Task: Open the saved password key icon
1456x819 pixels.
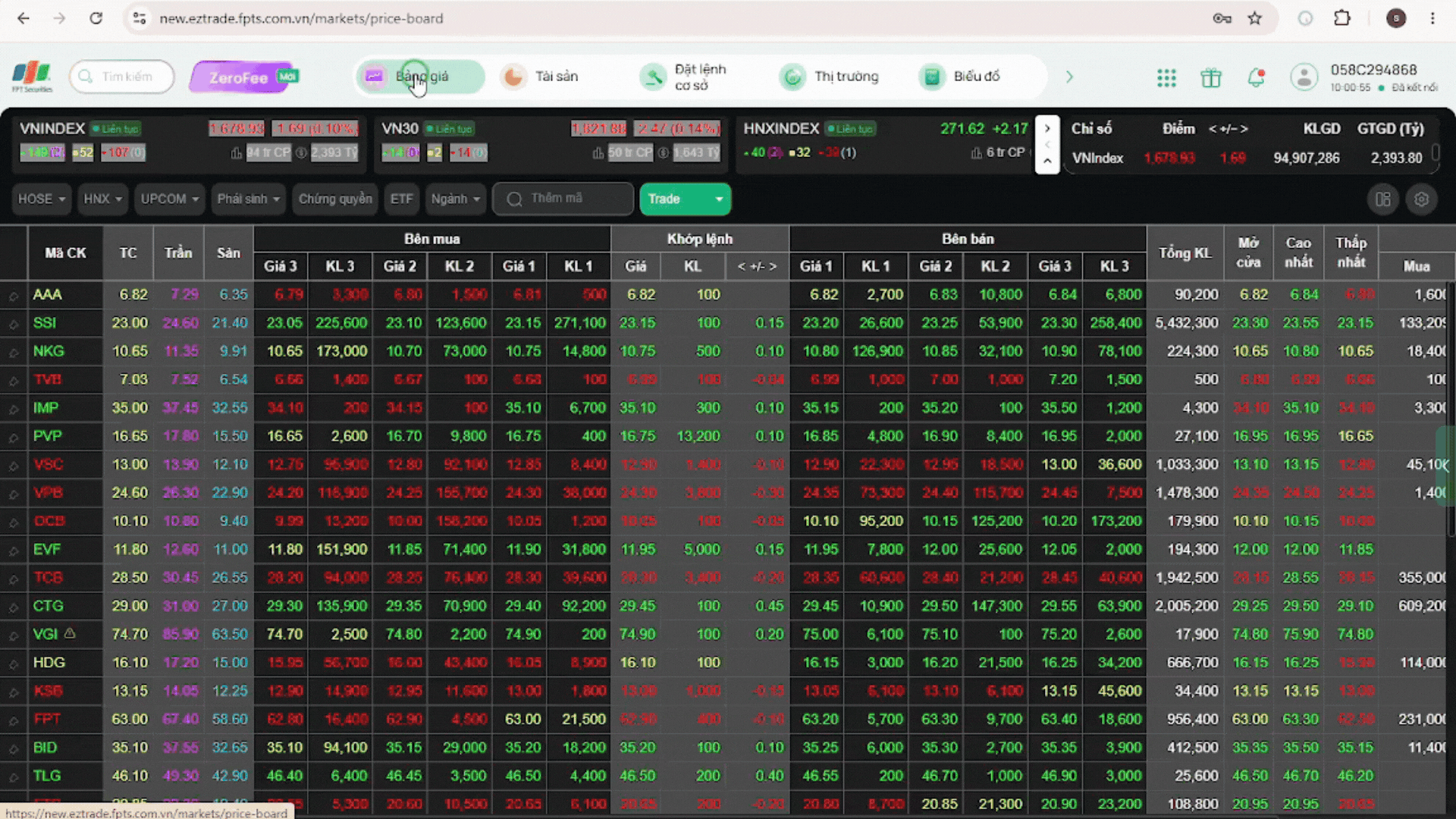Action: point(1222,18)
